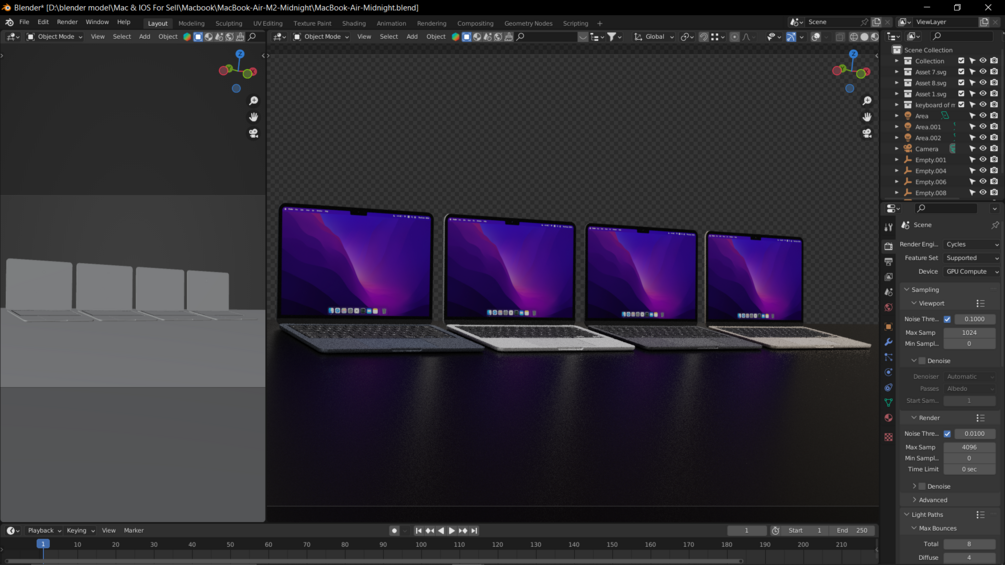
Task: Click zoom magnifier in left viewport
Action: pyautogui.click(x=253, y=101)
